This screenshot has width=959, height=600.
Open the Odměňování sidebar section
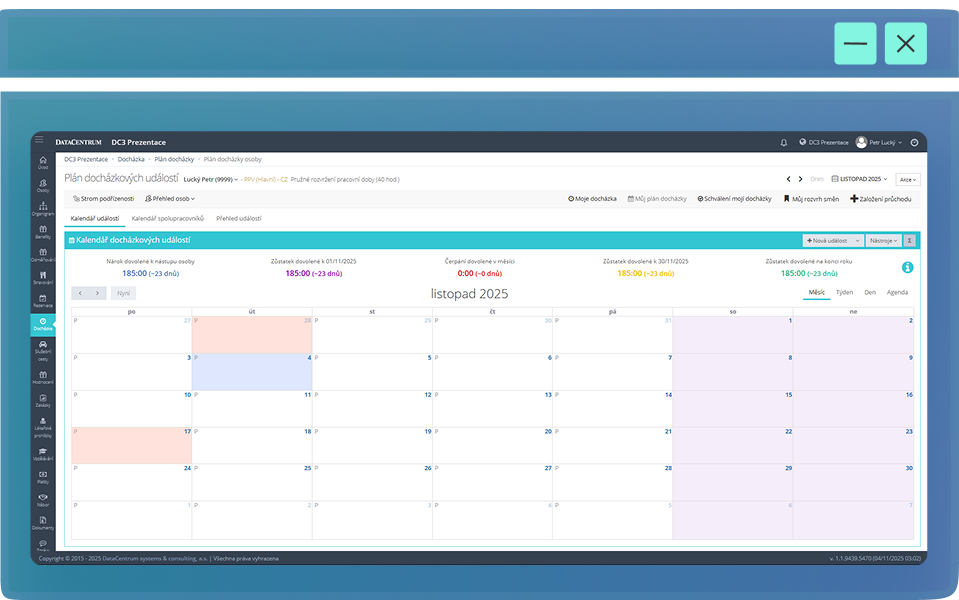coord(43,255)
